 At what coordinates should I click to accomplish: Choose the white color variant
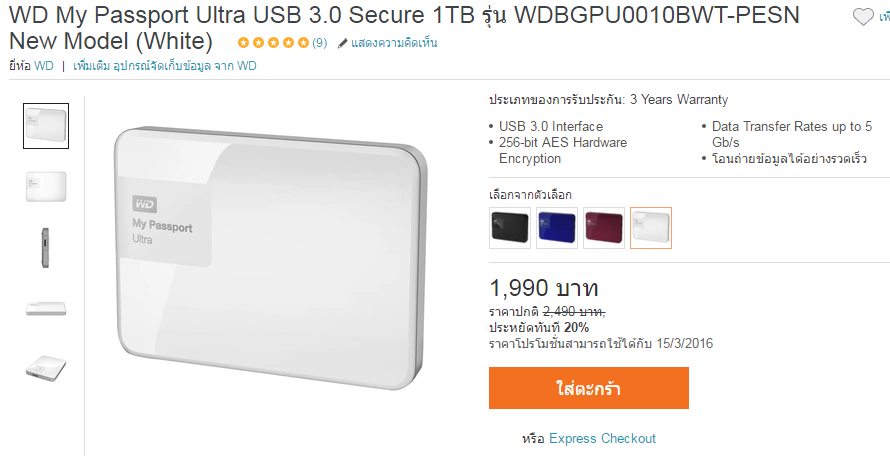[651, 228]
